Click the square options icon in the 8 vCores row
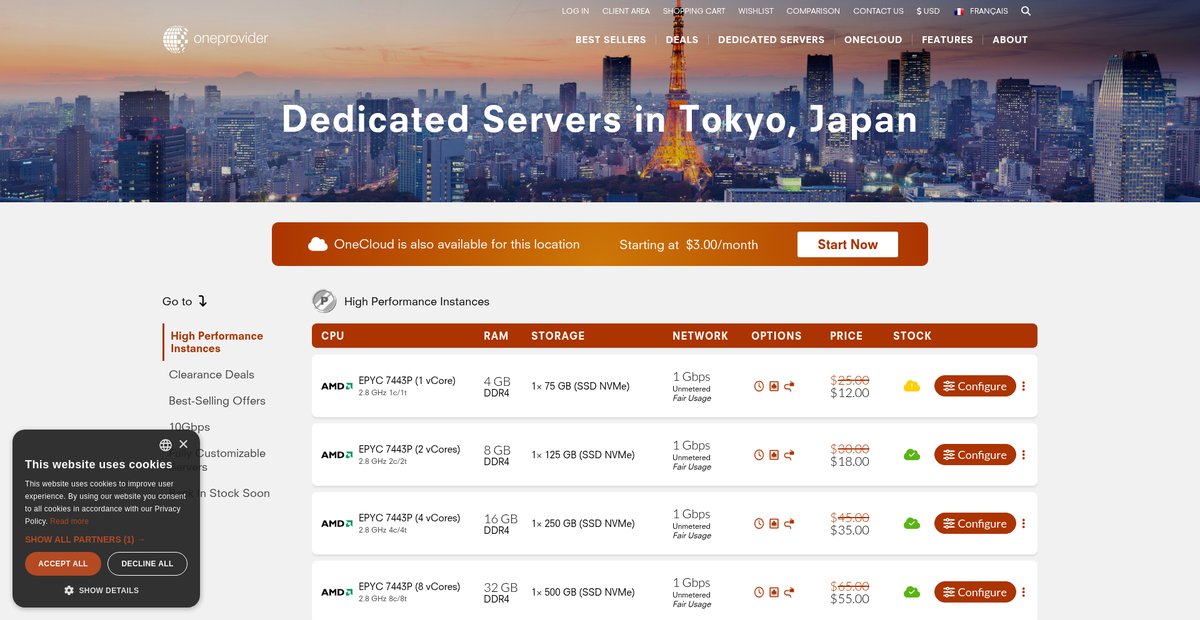This screenshot has height=620, width=1200. tap(774, 592)
